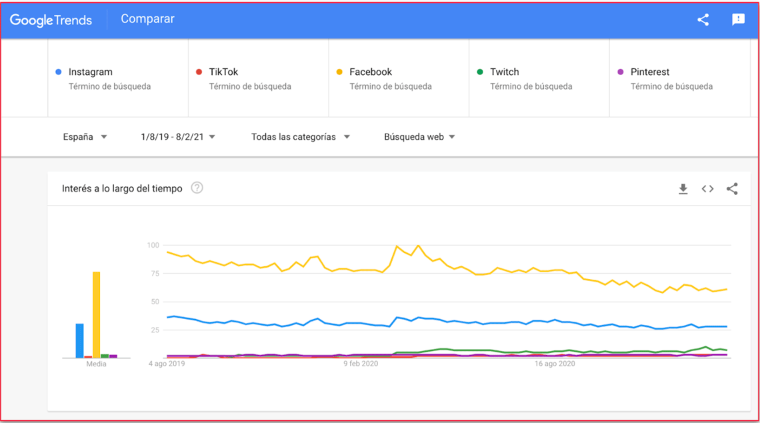Screen dimensions: 760x423
Task: Edit the TikTok search term
Action: [x=224, y=72]
